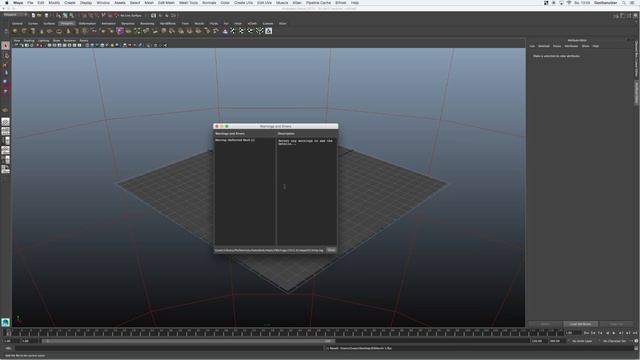640x360 pixels.
Task: Switch to the Surfaces shelf tab
Action: [49, 24]
